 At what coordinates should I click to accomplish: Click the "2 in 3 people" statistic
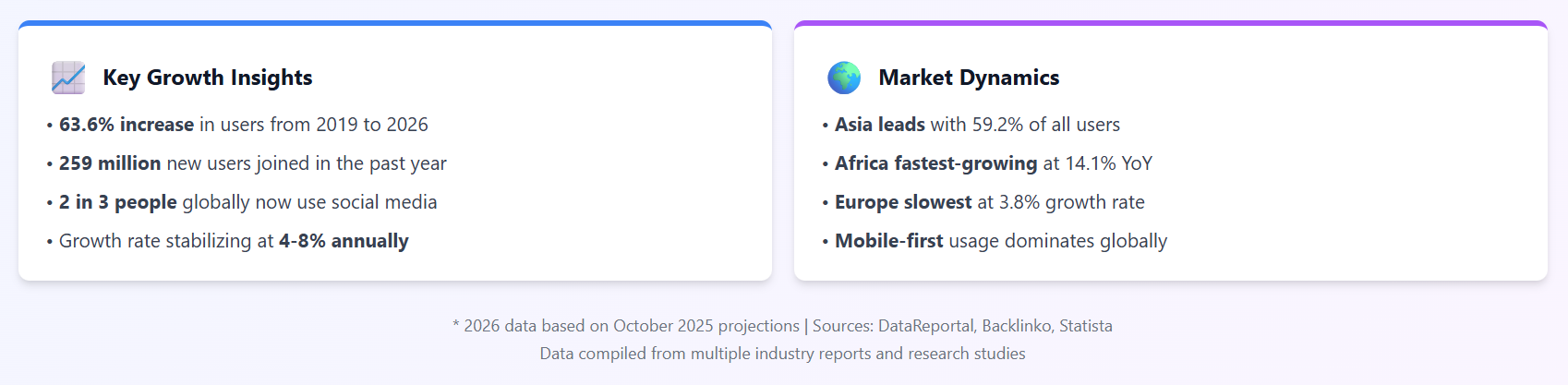coord(118,202)
